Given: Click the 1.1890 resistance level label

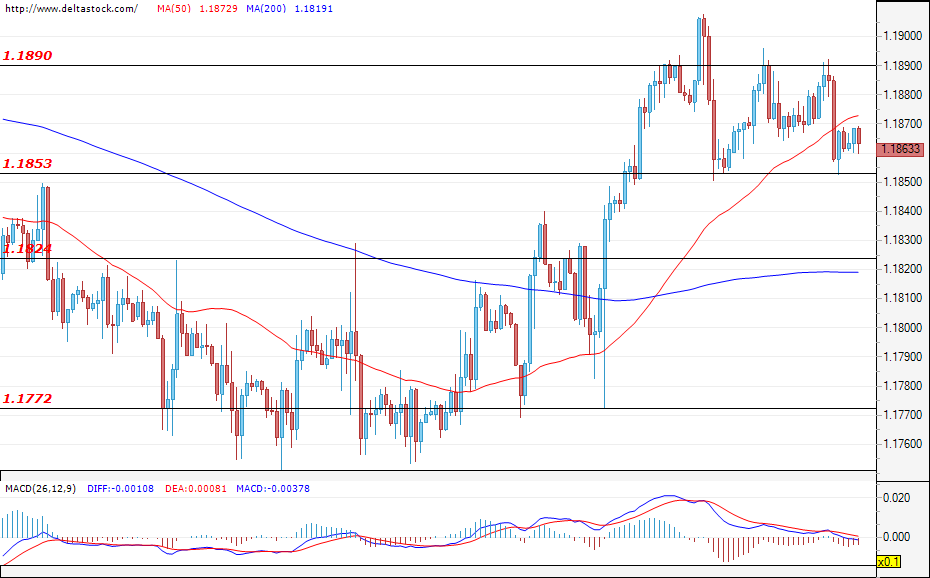Looking at the screenshot, I should coord(27,56).
